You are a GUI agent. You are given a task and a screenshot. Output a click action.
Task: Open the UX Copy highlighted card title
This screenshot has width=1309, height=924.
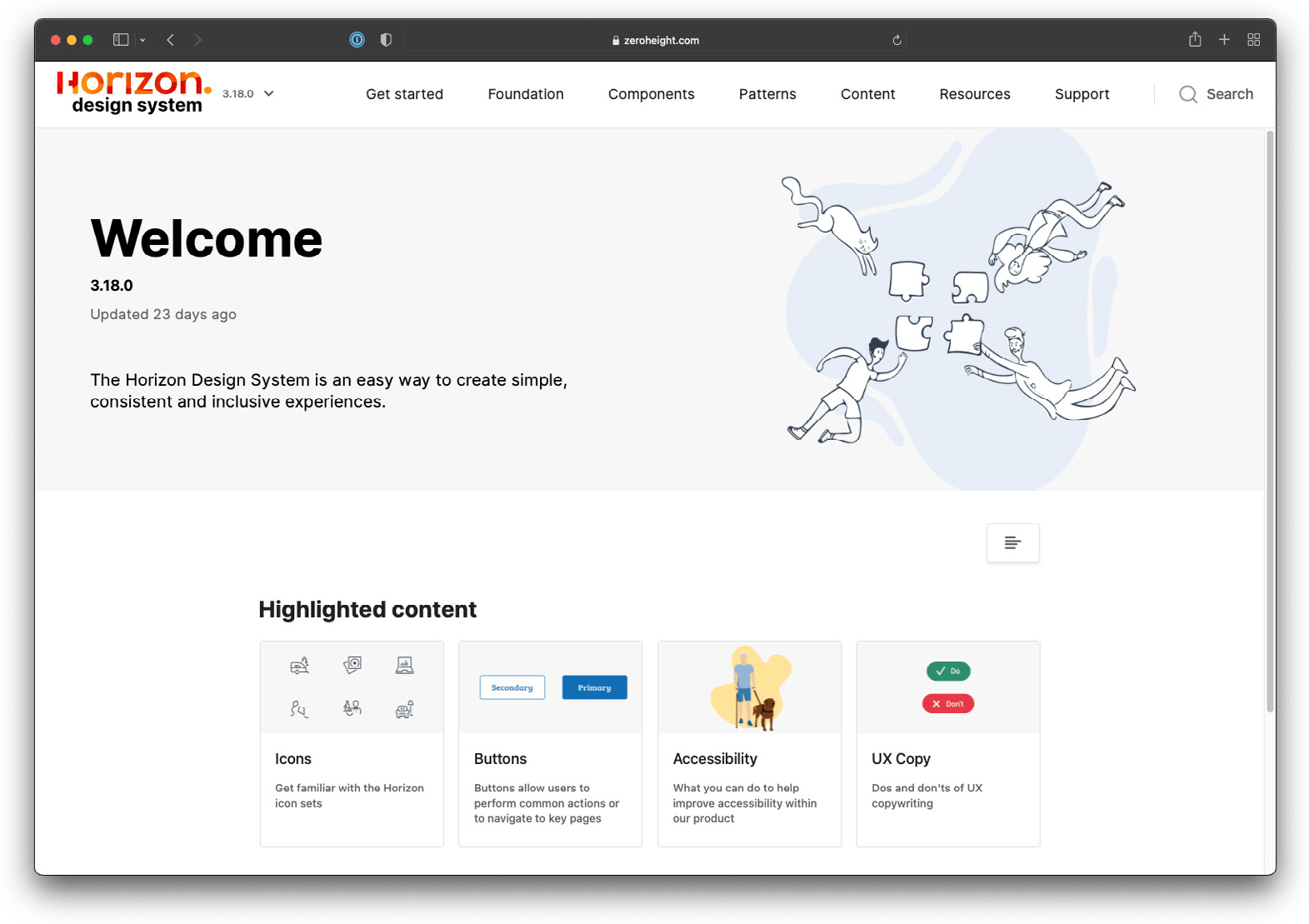[x=901, y=759]
